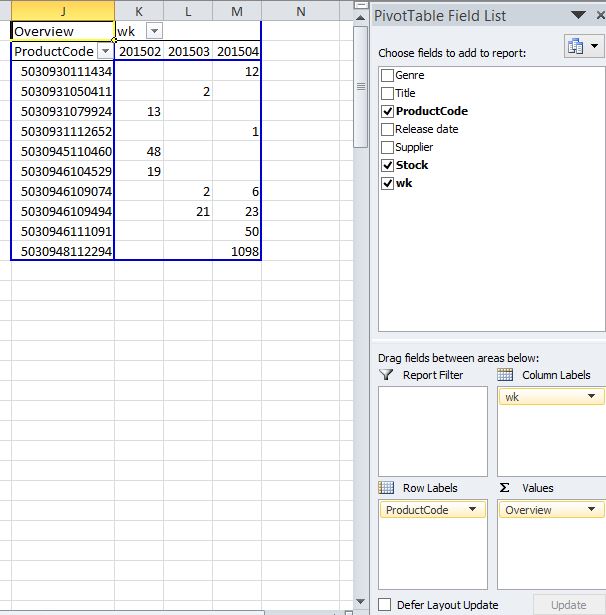Check the Release date field checkbox

388,129
